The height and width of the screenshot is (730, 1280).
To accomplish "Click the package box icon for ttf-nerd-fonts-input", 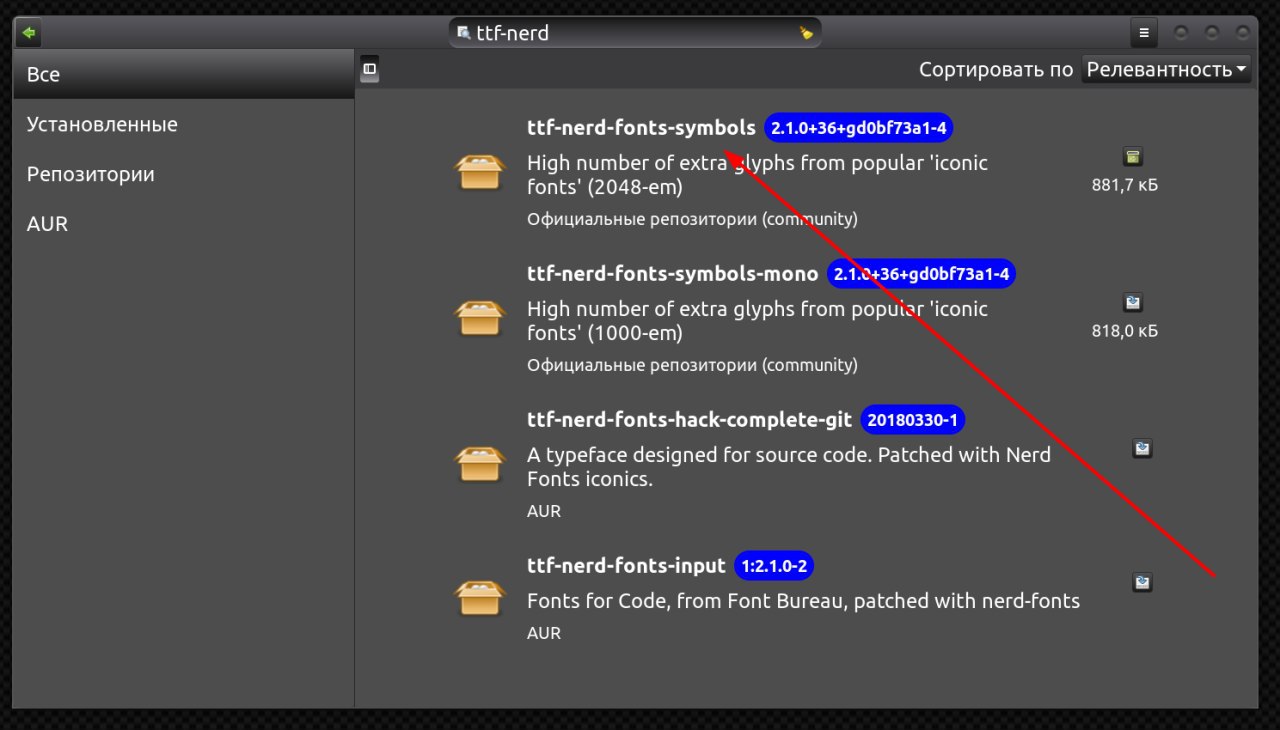I will click(481, 599).
